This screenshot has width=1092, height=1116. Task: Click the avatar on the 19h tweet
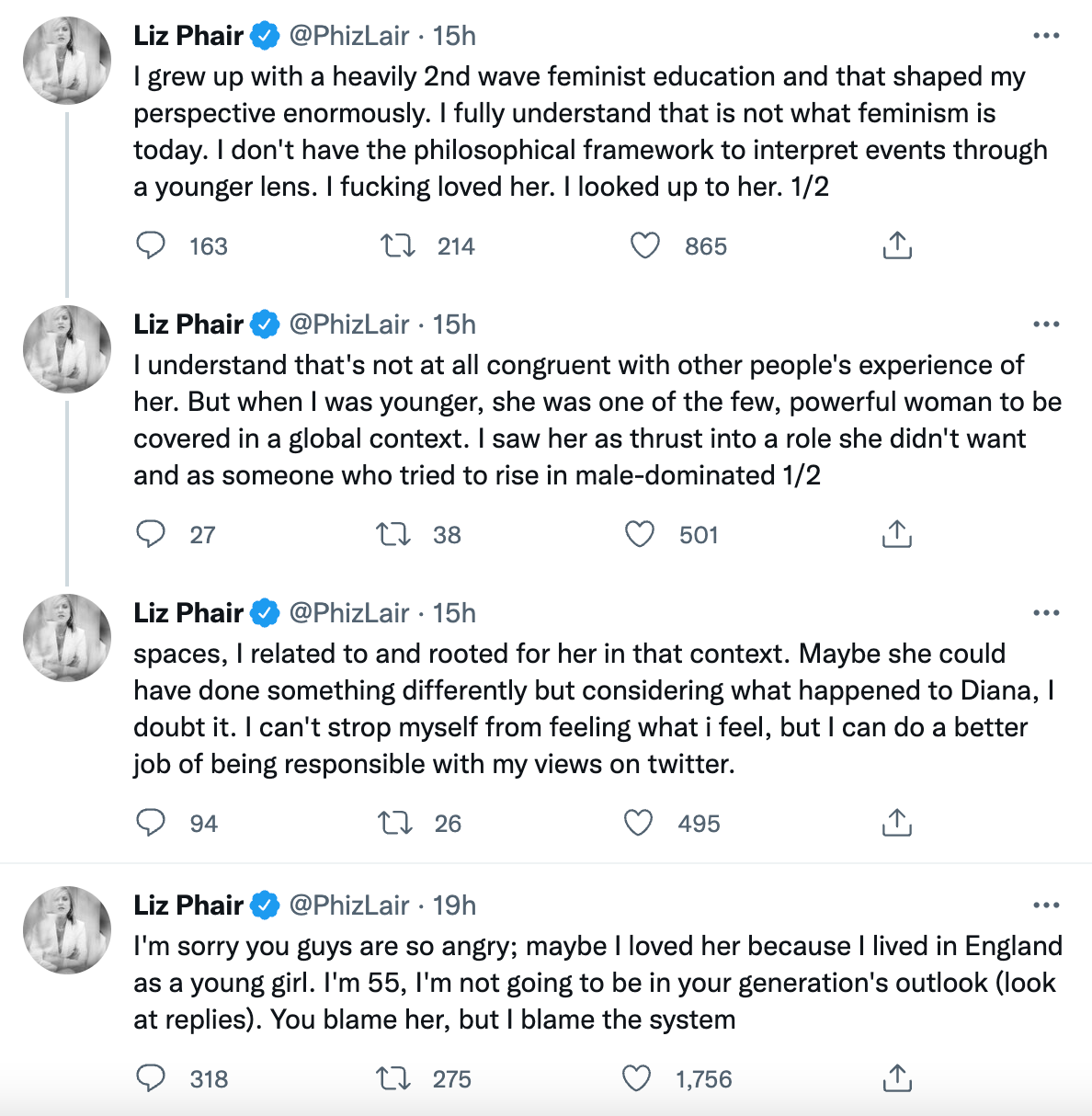(67, 929)
